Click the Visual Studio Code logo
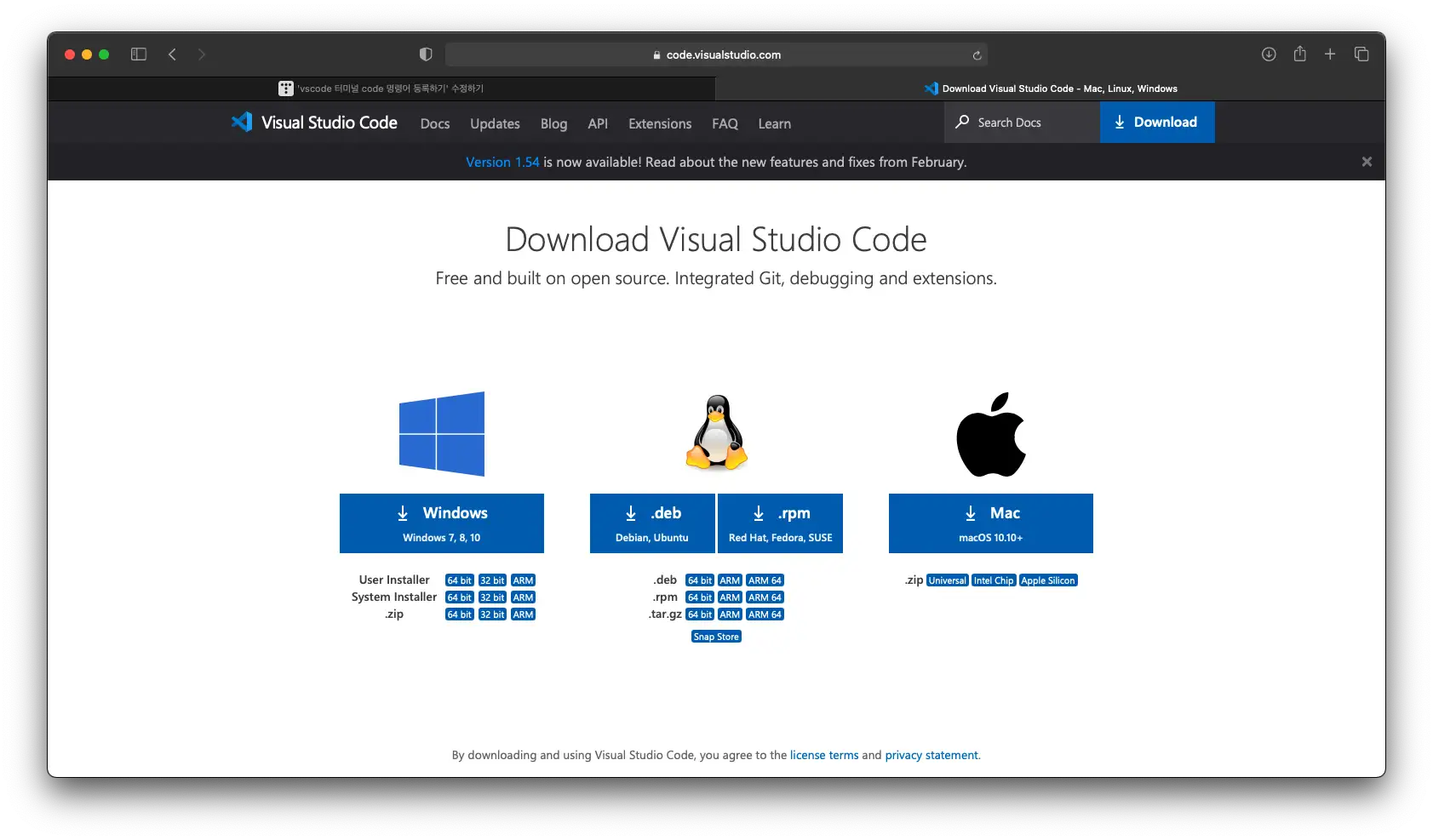 point(314,123)
